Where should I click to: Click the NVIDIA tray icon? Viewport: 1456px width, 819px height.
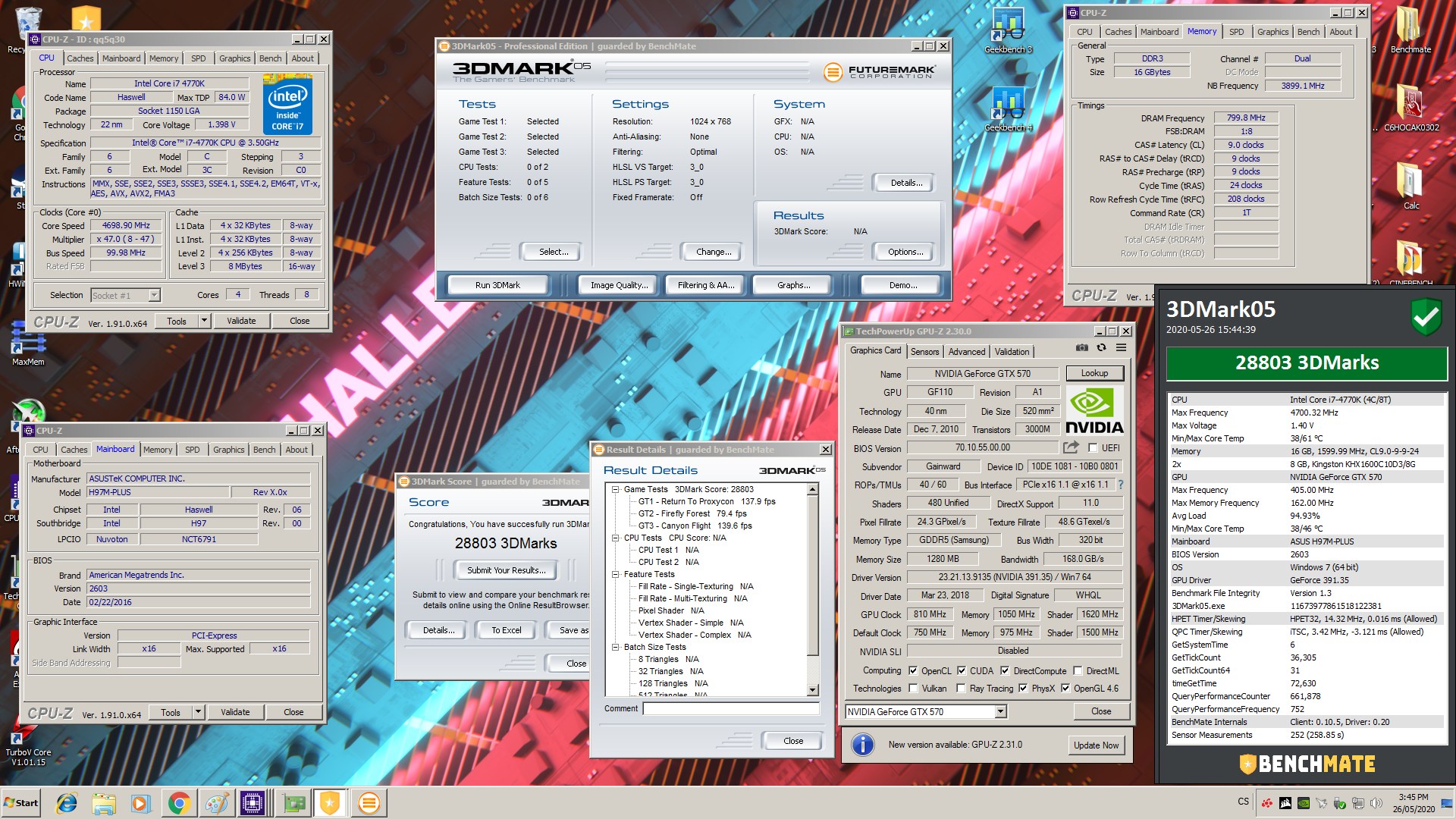click(1304, 803)
